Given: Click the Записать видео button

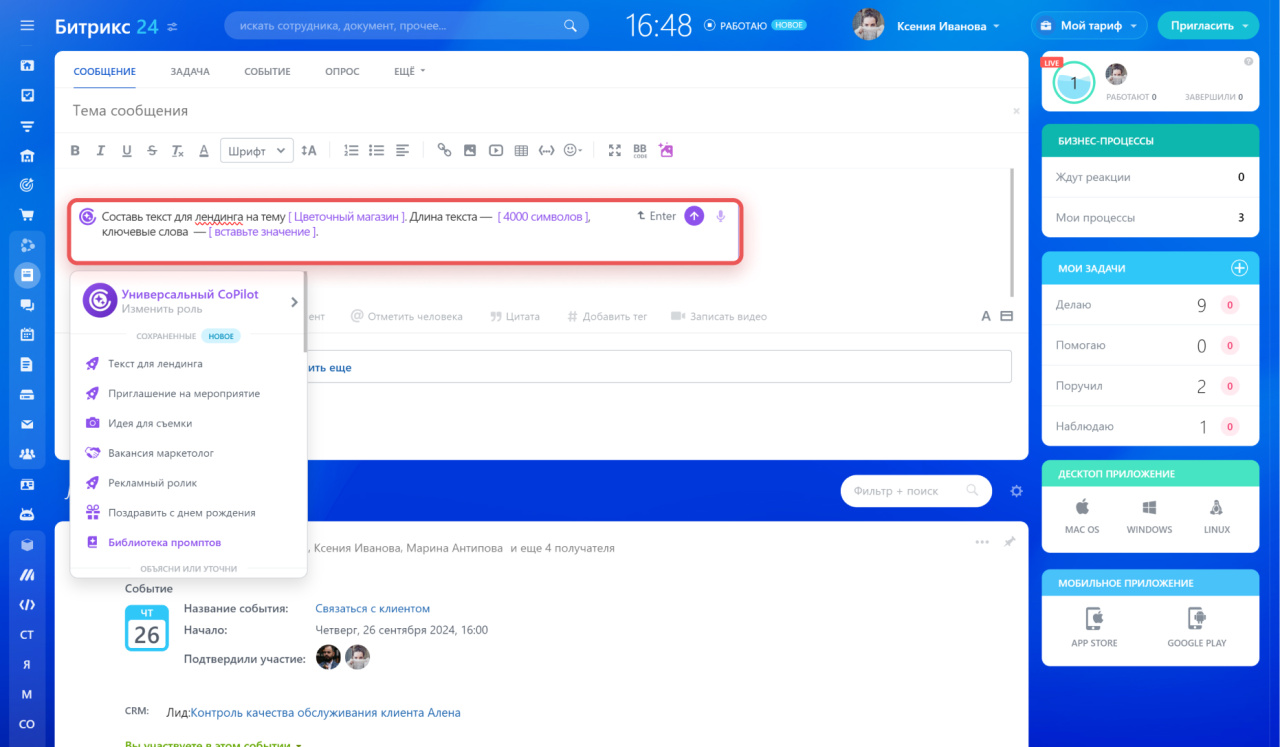Looking at the screenshot, I should (719, 316).
